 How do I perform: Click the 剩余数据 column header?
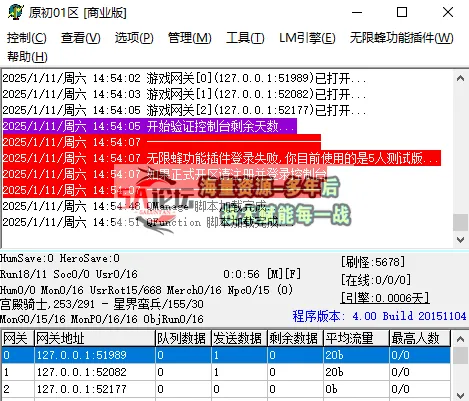pyautogui.click(x=295, y=338)
